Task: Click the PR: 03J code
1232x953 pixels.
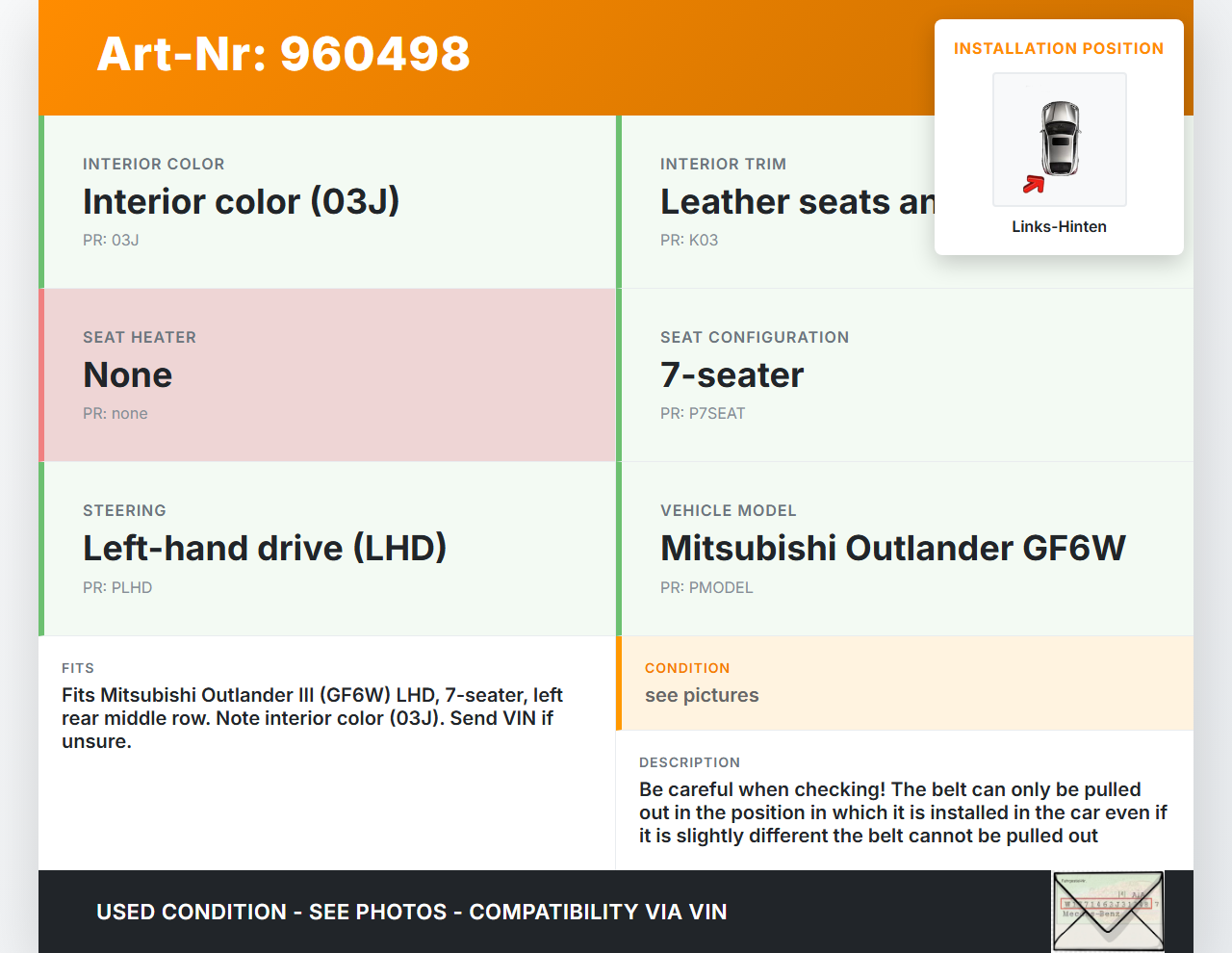Action: [111, 240]
